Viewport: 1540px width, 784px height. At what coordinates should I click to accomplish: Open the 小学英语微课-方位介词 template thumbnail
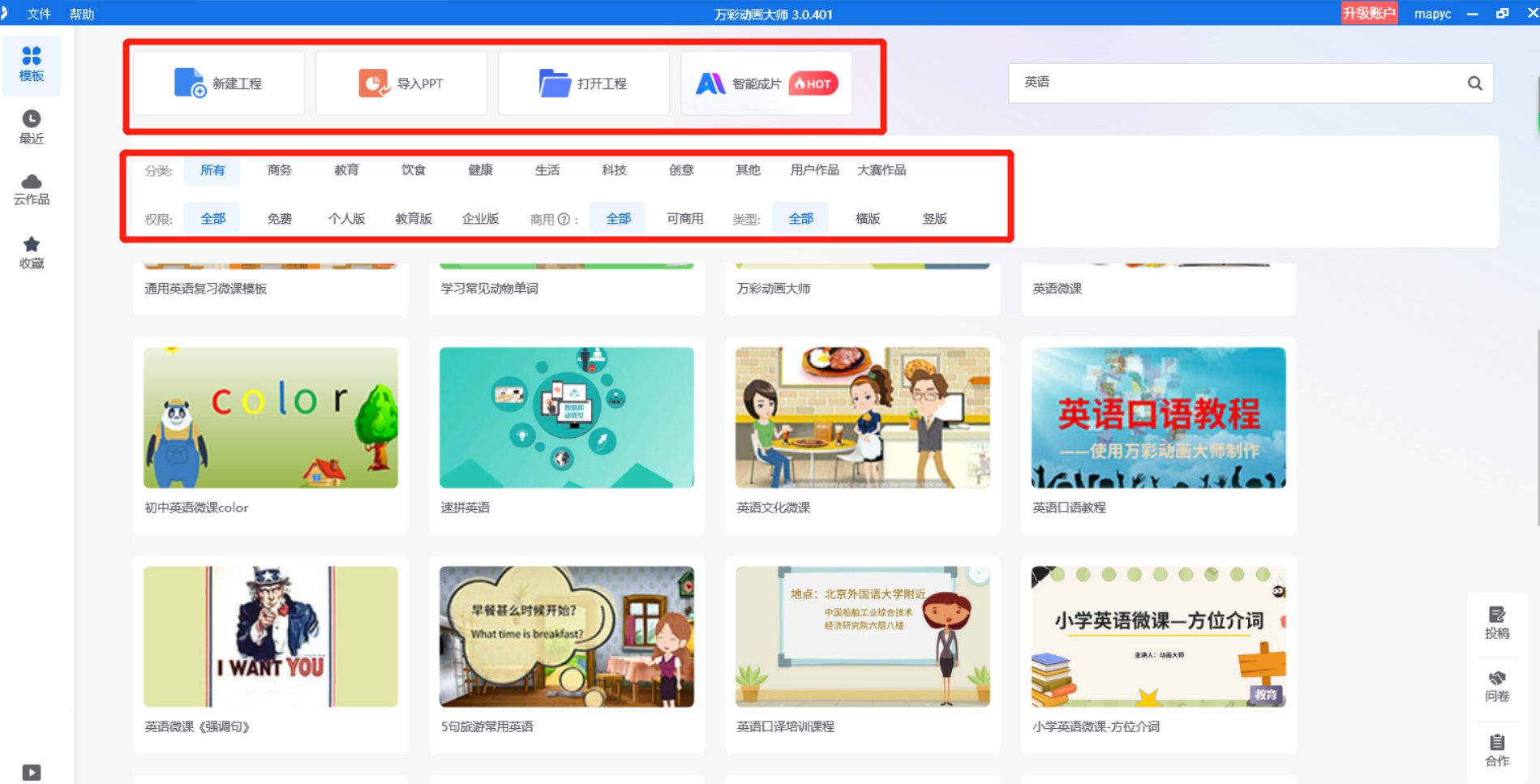click(1159, 636)
